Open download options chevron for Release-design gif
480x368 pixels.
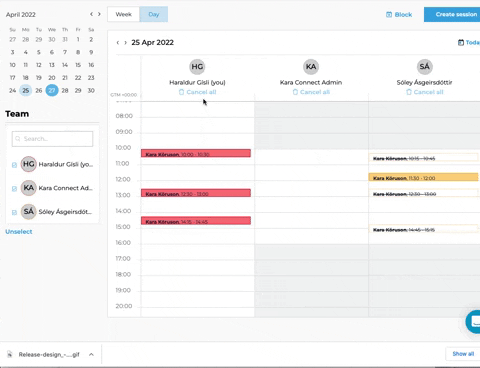tap(91, 354)
